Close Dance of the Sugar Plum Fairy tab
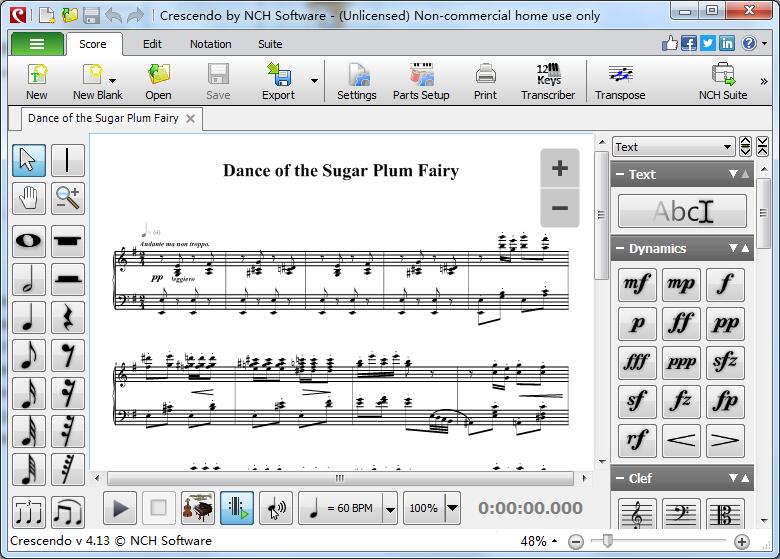The image size is (780, 559). click(x=191, y=118)
